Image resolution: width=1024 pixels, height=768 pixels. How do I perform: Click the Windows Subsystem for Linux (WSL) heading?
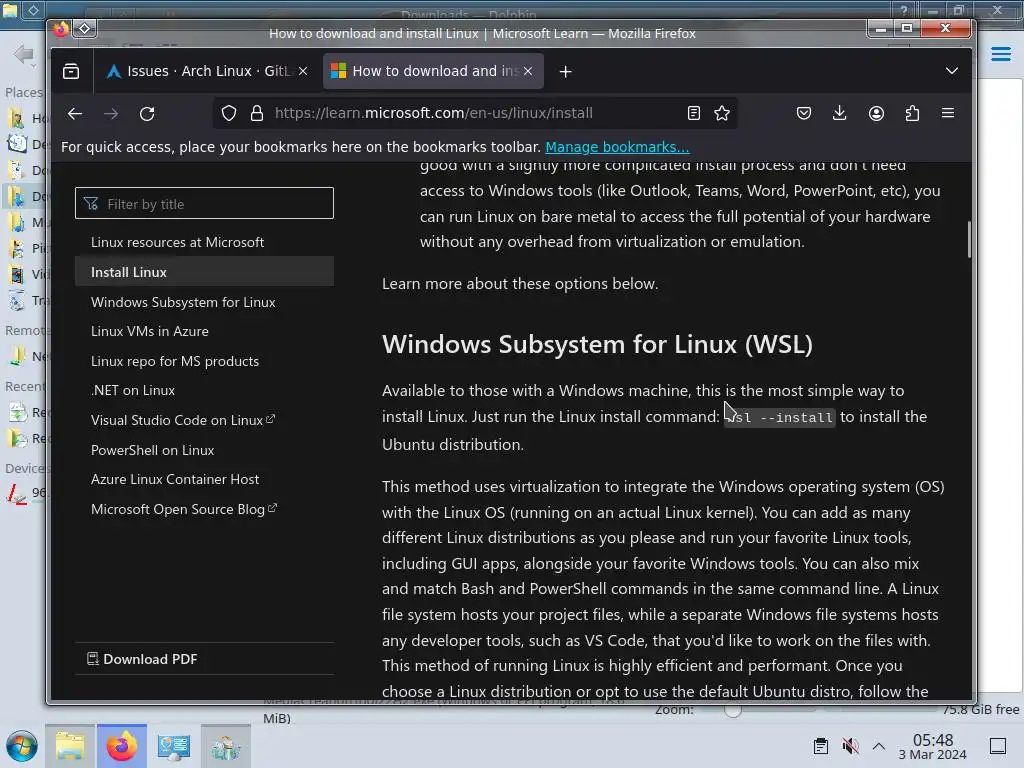coord(598,344)
